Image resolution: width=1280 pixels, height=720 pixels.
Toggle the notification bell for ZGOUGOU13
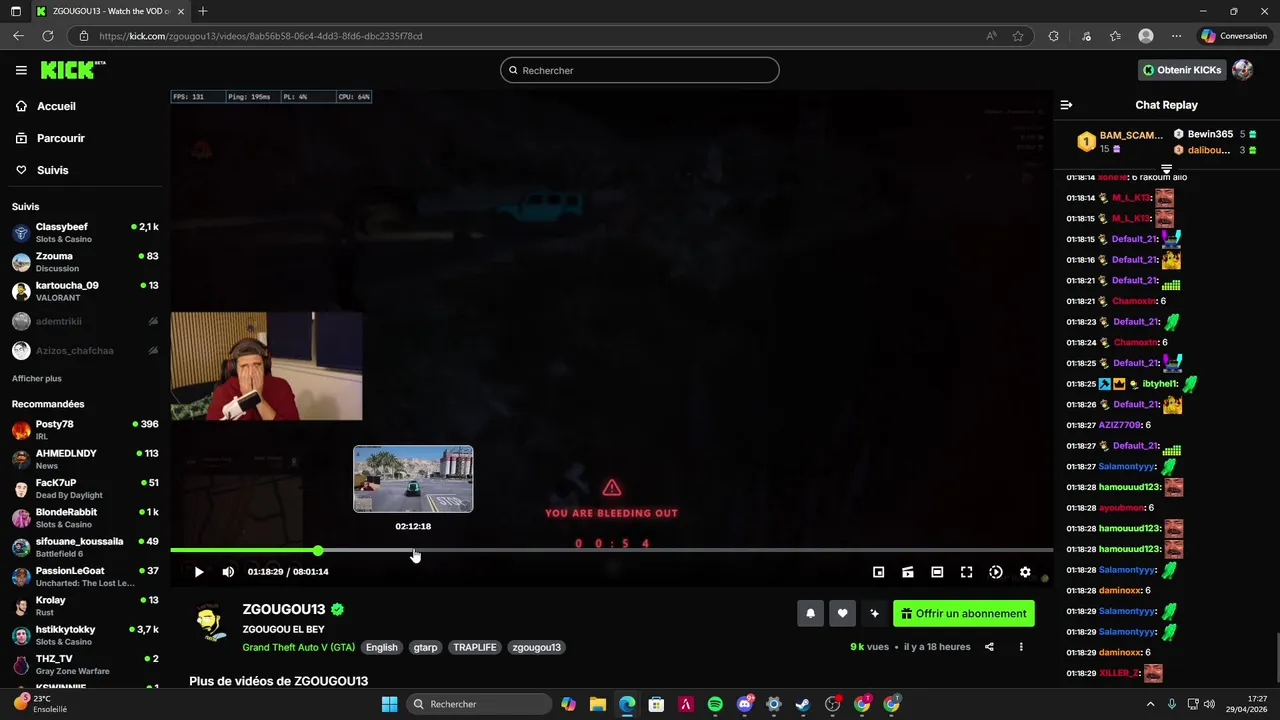point(811,614)
